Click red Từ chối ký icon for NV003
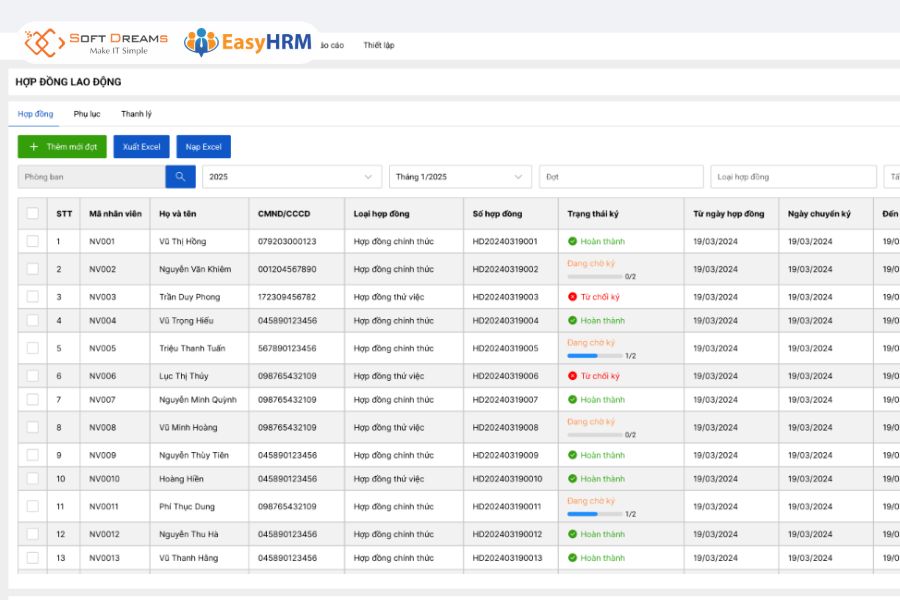The image size is (900, 600). (x=572, y=297)
